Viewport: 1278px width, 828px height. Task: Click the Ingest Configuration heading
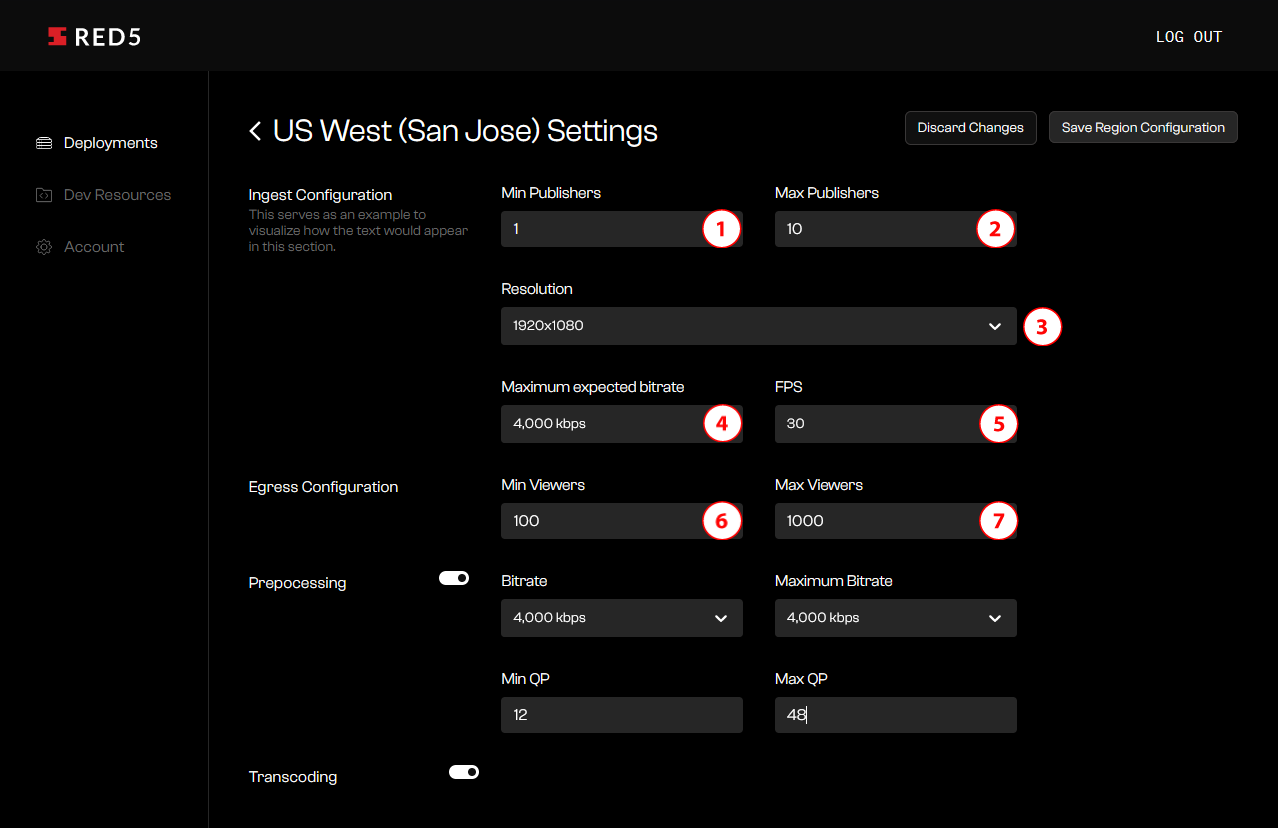tap(320, 195)
